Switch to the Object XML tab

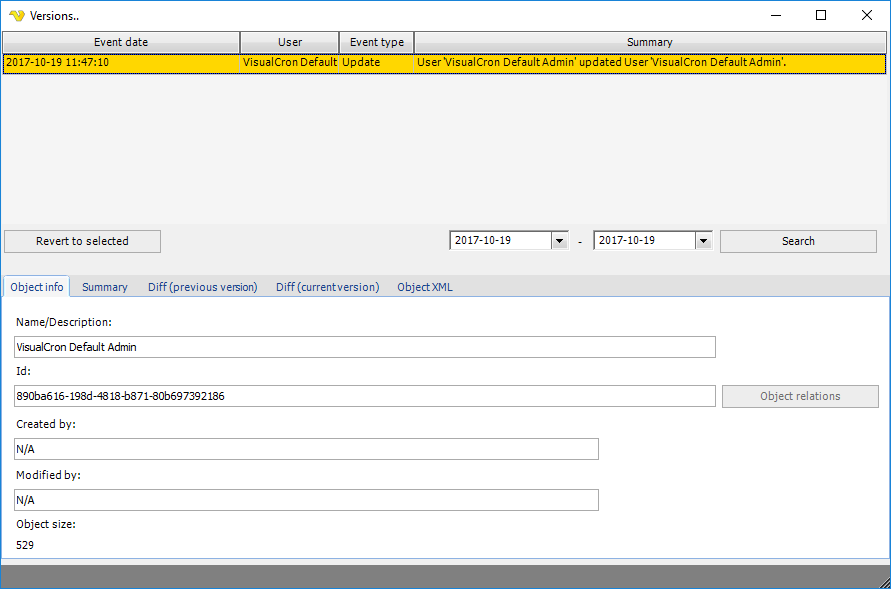[425, 287]
